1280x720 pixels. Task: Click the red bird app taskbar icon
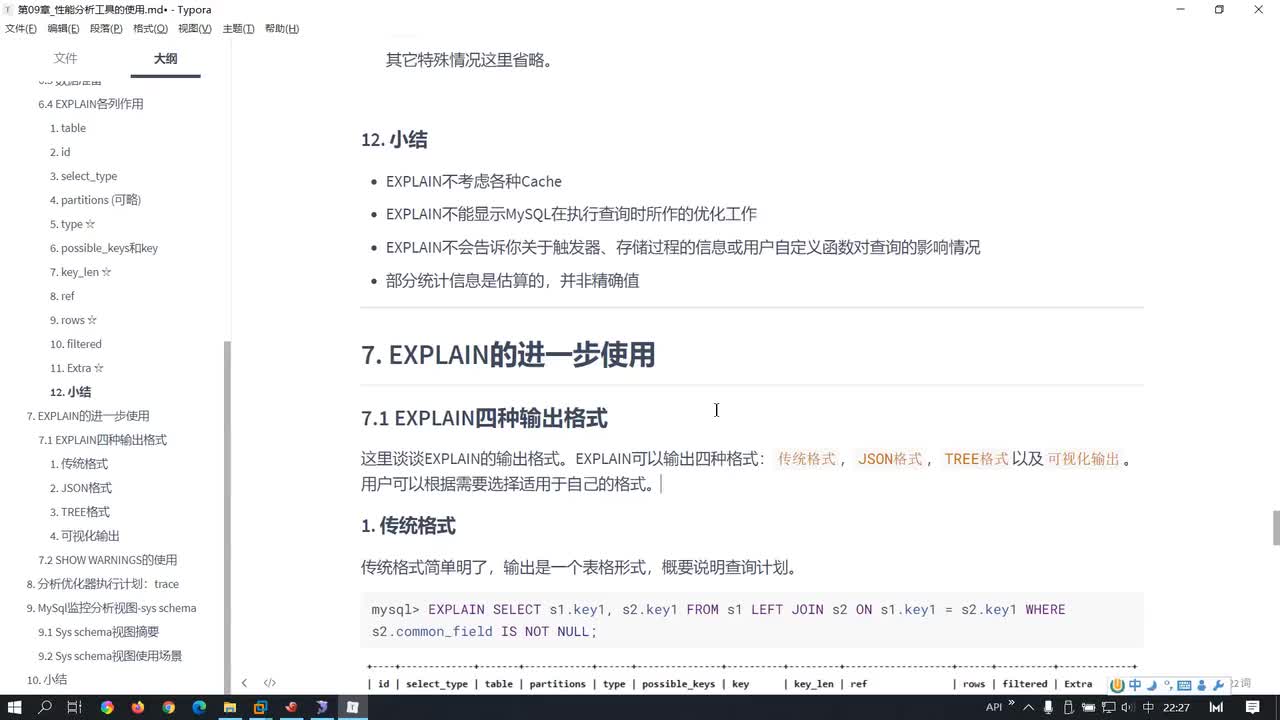tap(291, 707)
